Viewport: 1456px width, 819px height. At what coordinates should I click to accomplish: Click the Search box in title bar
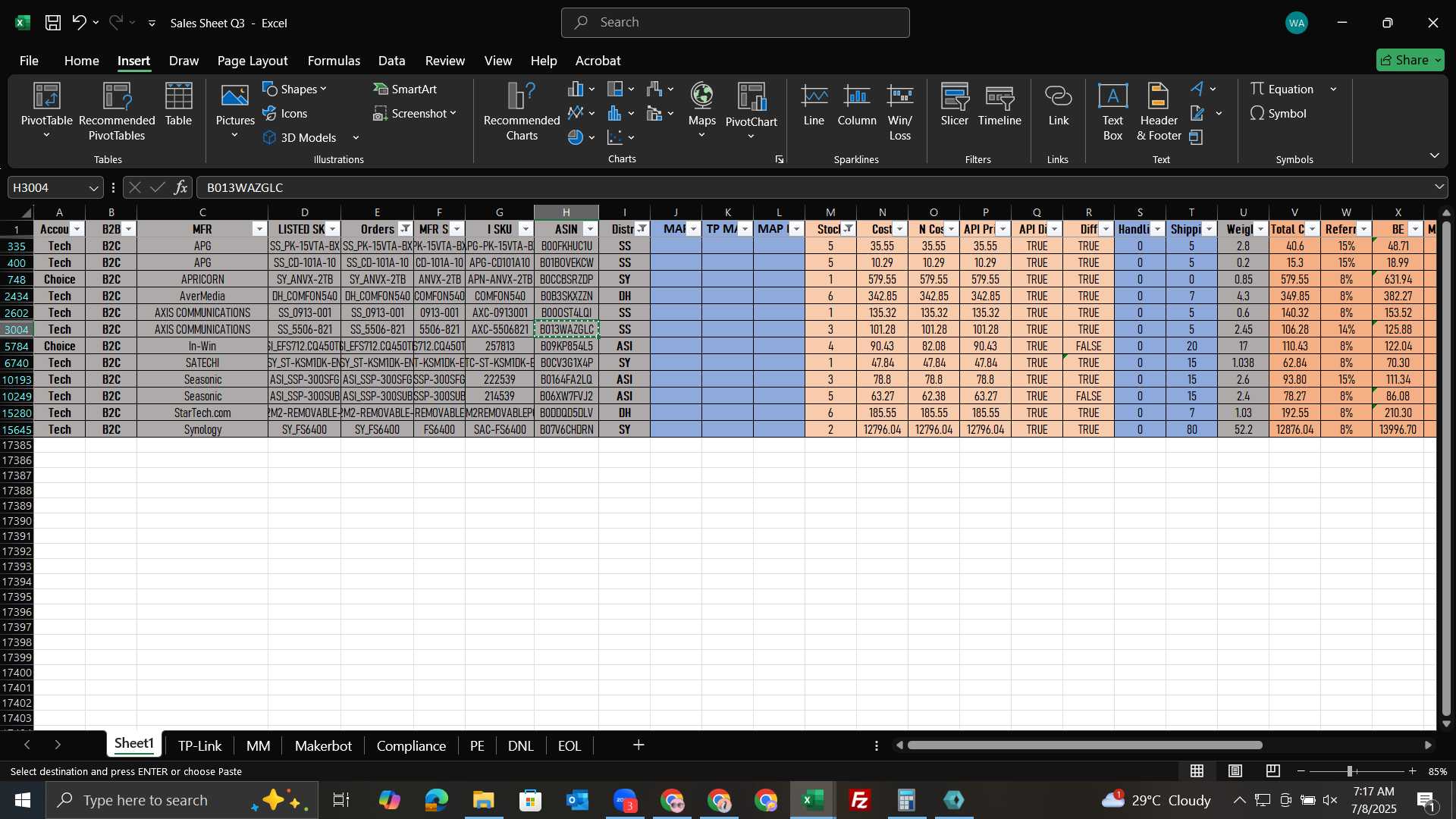pos(735,23)
